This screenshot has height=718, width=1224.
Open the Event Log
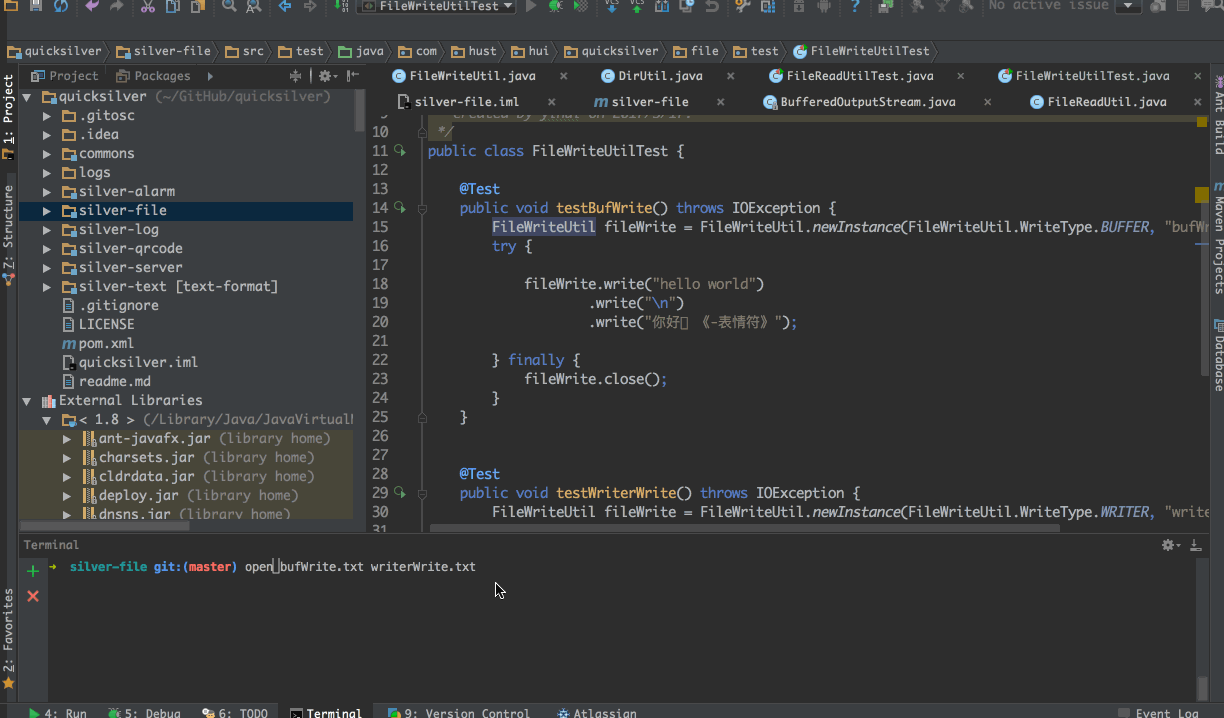click(x=1160, y=712)
